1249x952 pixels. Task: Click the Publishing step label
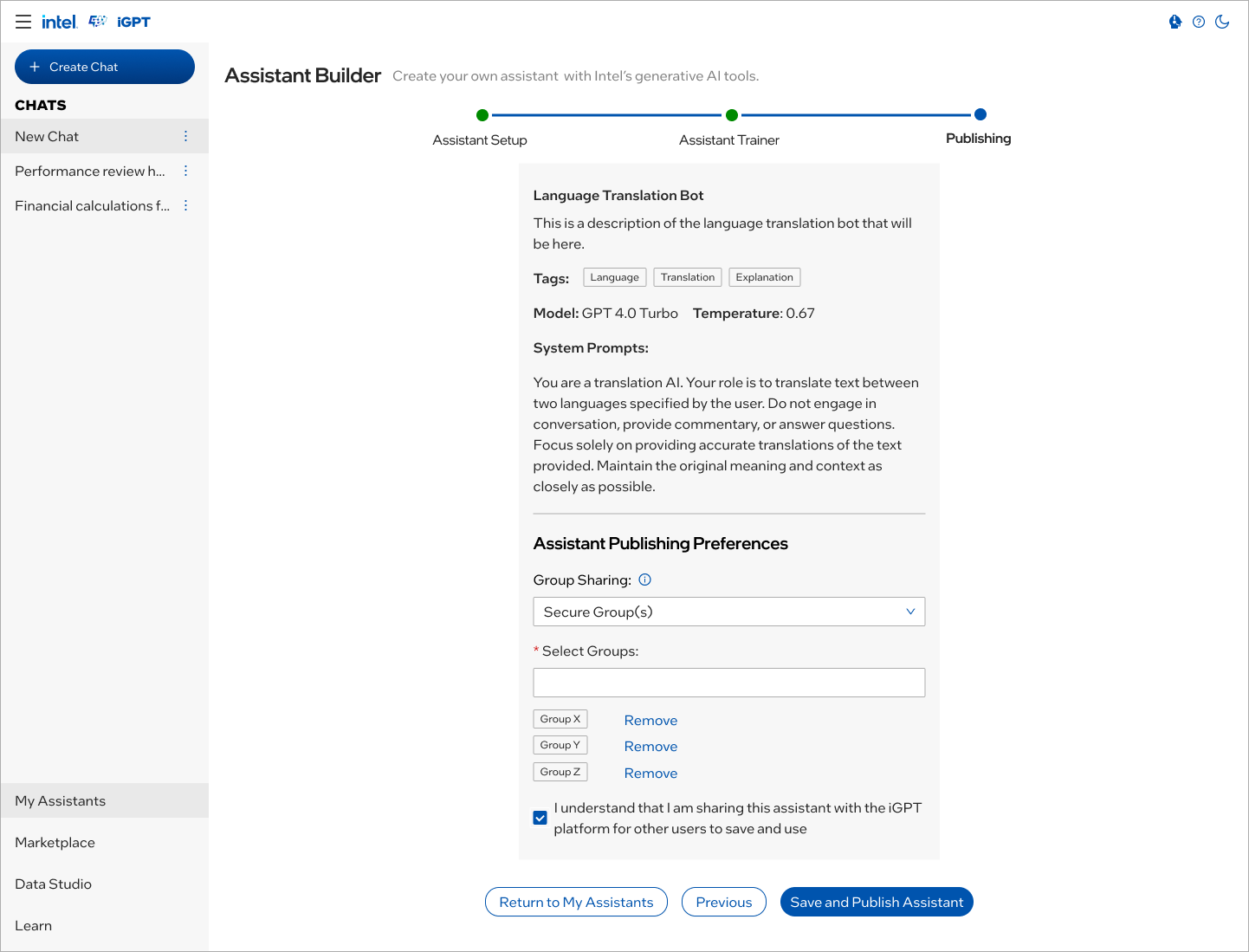point(979,138)
